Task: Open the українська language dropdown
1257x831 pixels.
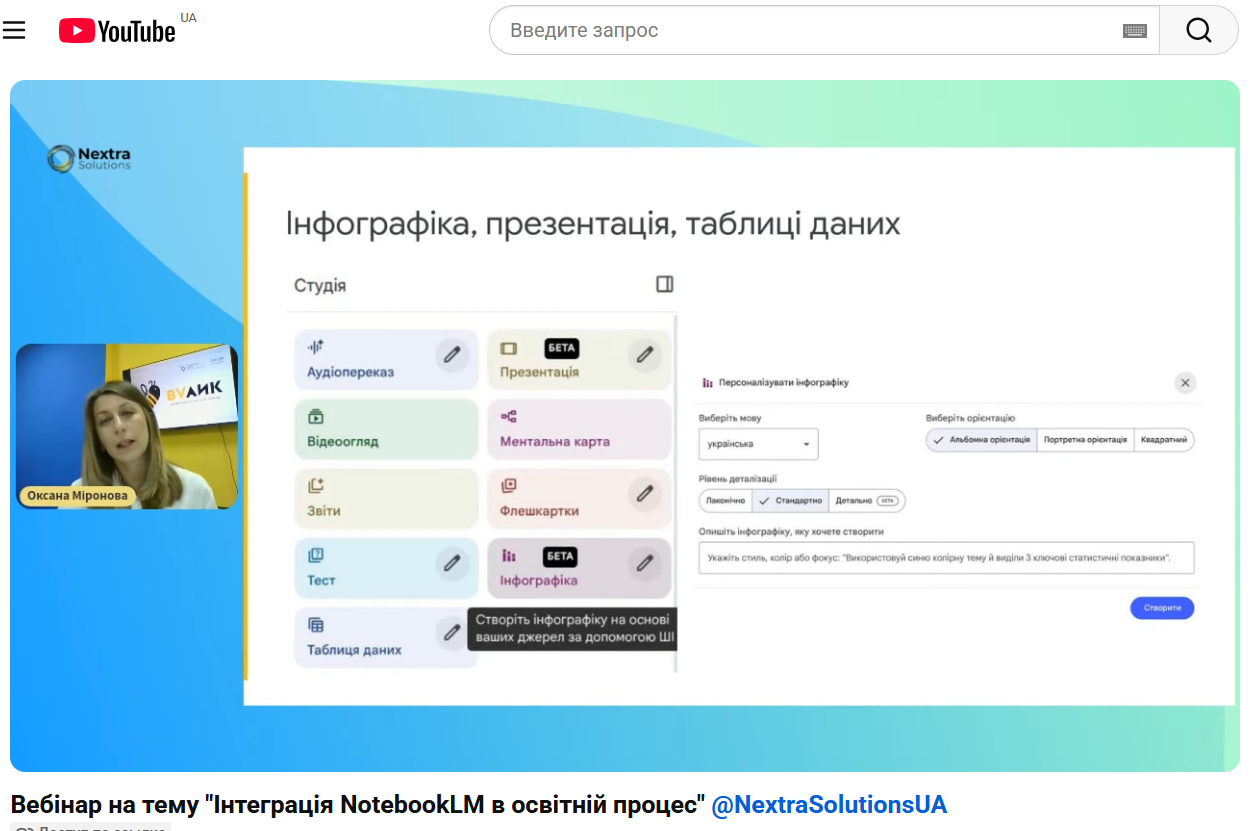Action: click(758, 444)
